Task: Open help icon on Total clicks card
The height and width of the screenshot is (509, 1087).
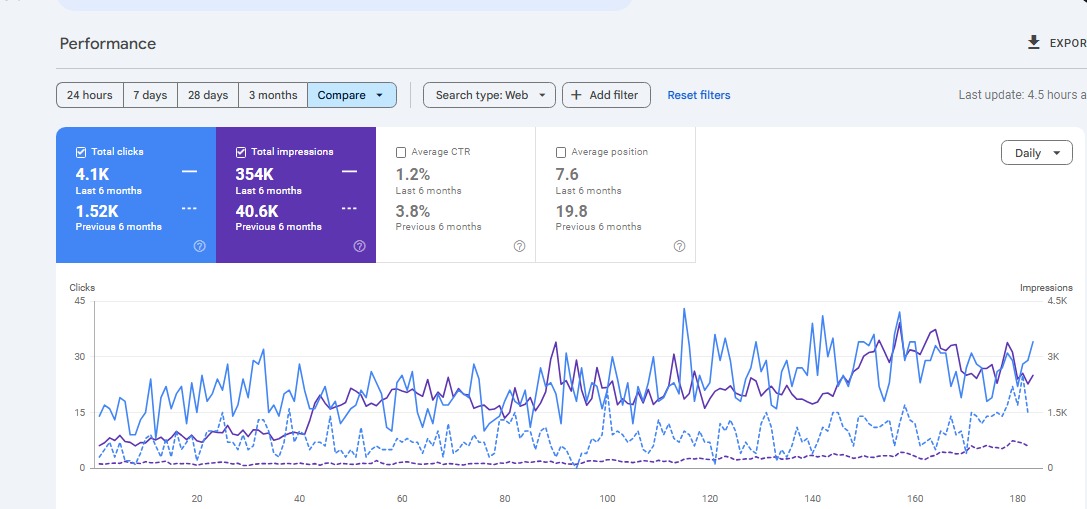Action: click(x=199, y=246)
